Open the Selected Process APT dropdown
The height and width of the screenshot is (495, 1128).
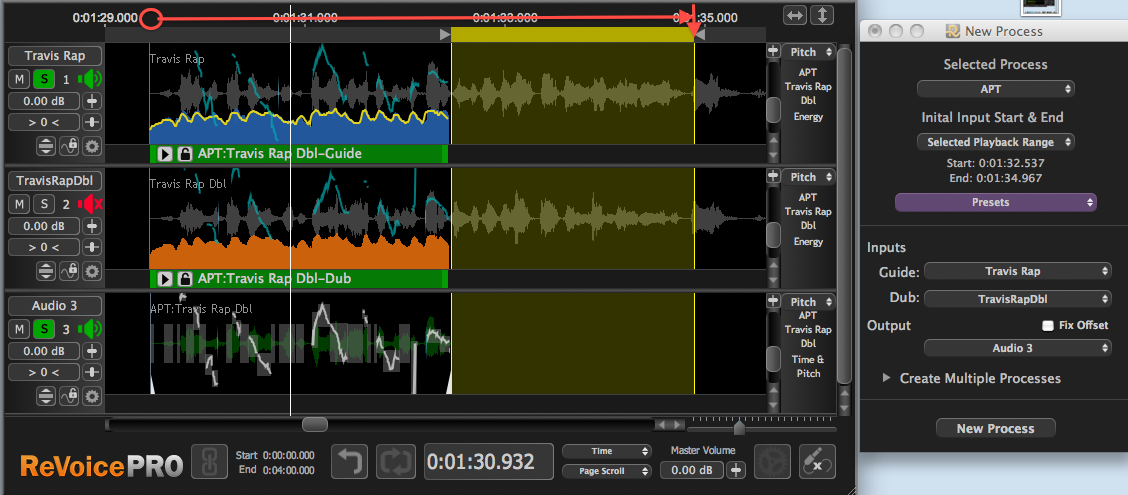pyautogui.click(x=995, y=89)
